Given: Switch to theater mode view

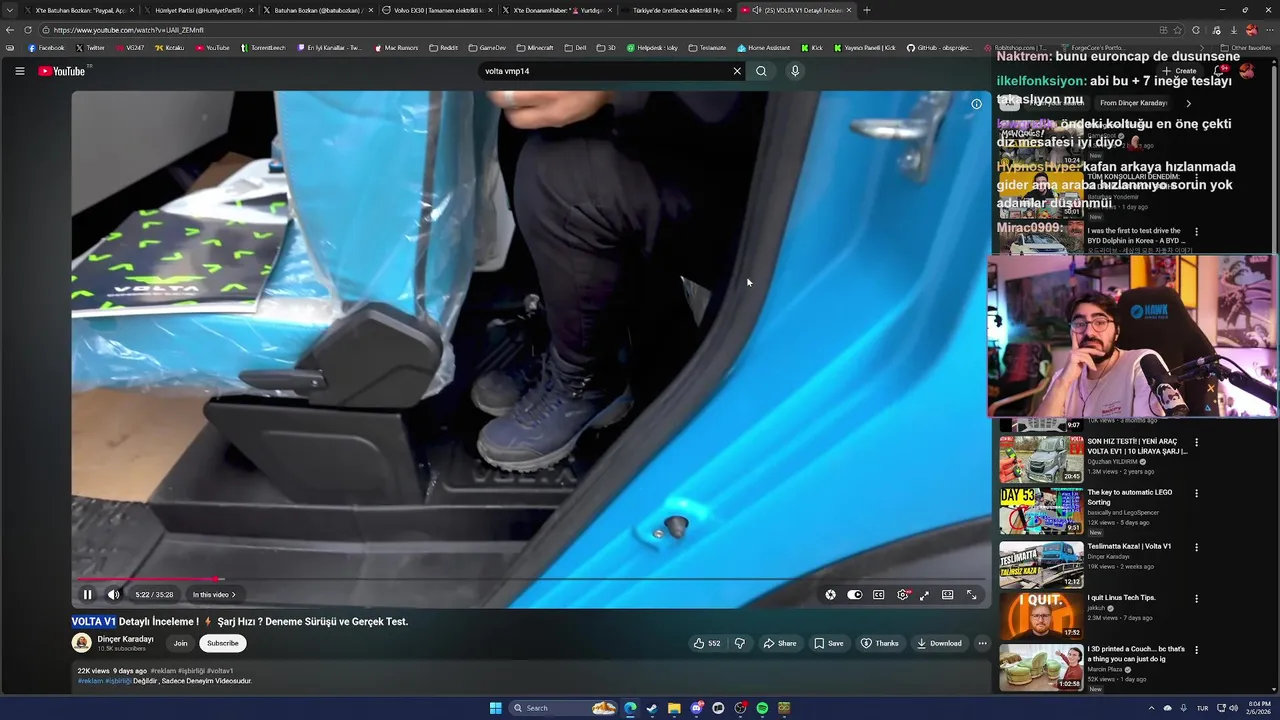Looking at the screenshot, I should [x=947, y=595].
